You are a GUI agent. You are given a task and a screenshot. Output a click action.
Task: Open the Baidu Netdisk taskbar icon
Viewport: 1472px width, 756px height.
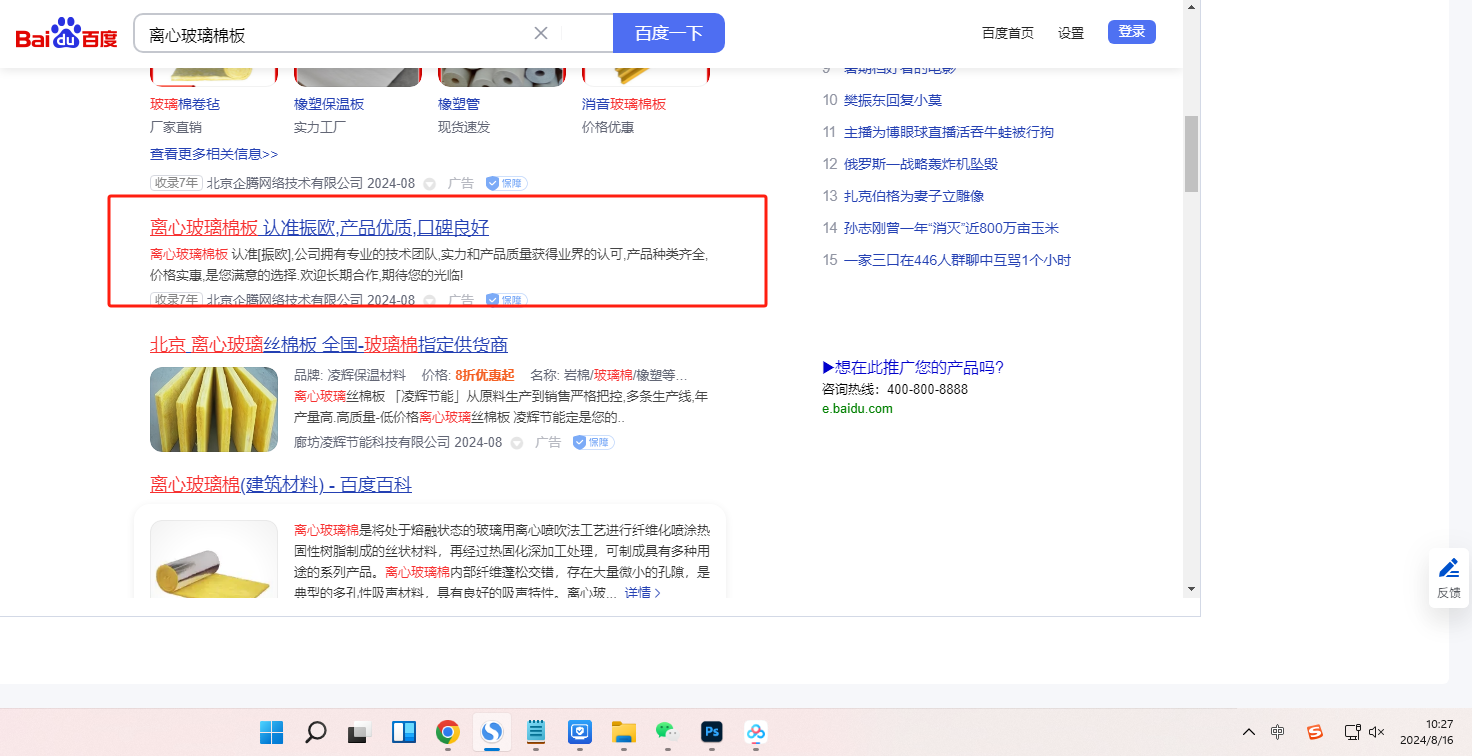[756, 732]
